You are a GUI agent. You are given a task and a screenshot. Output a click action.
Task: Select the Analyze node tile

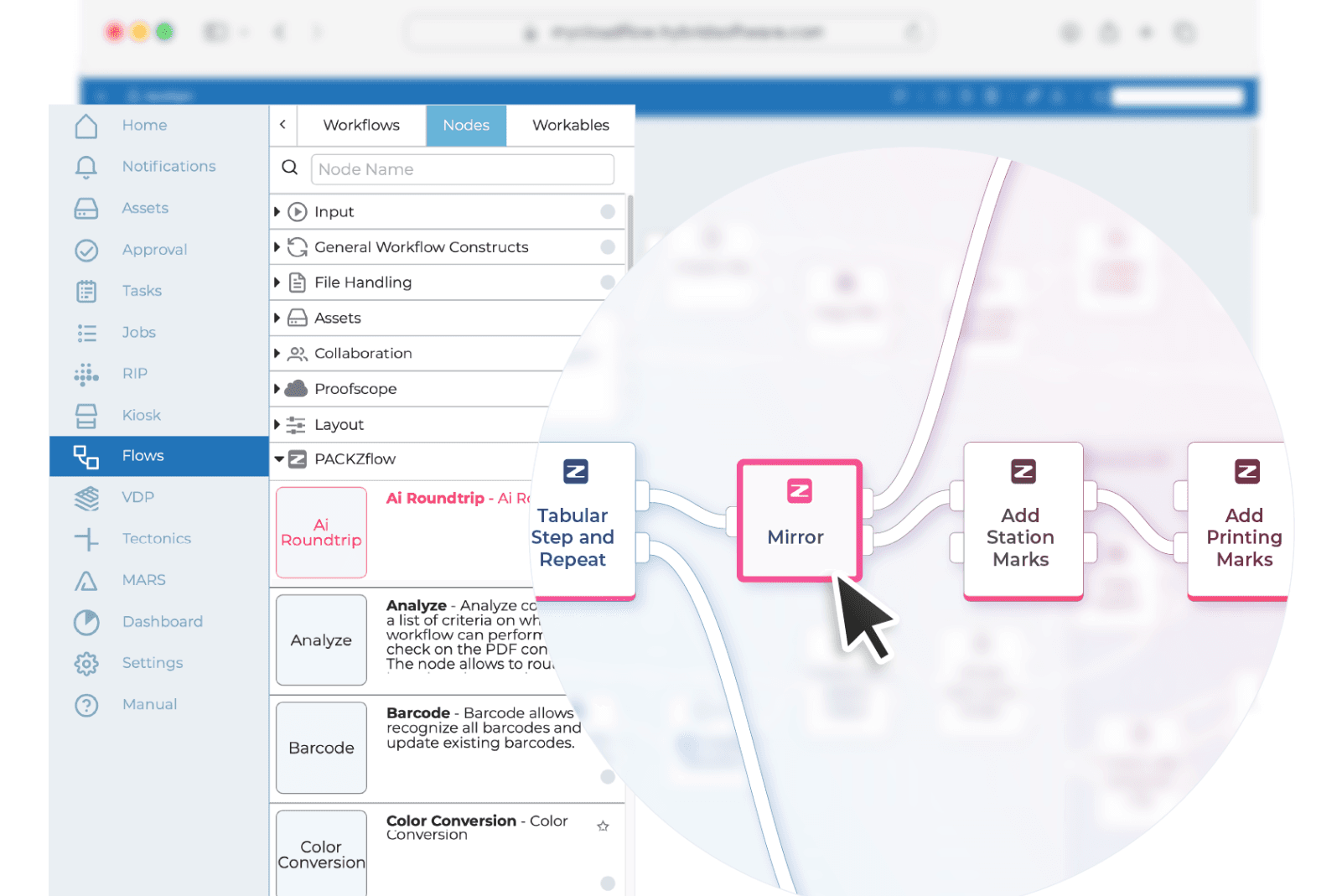click(321, 640)
